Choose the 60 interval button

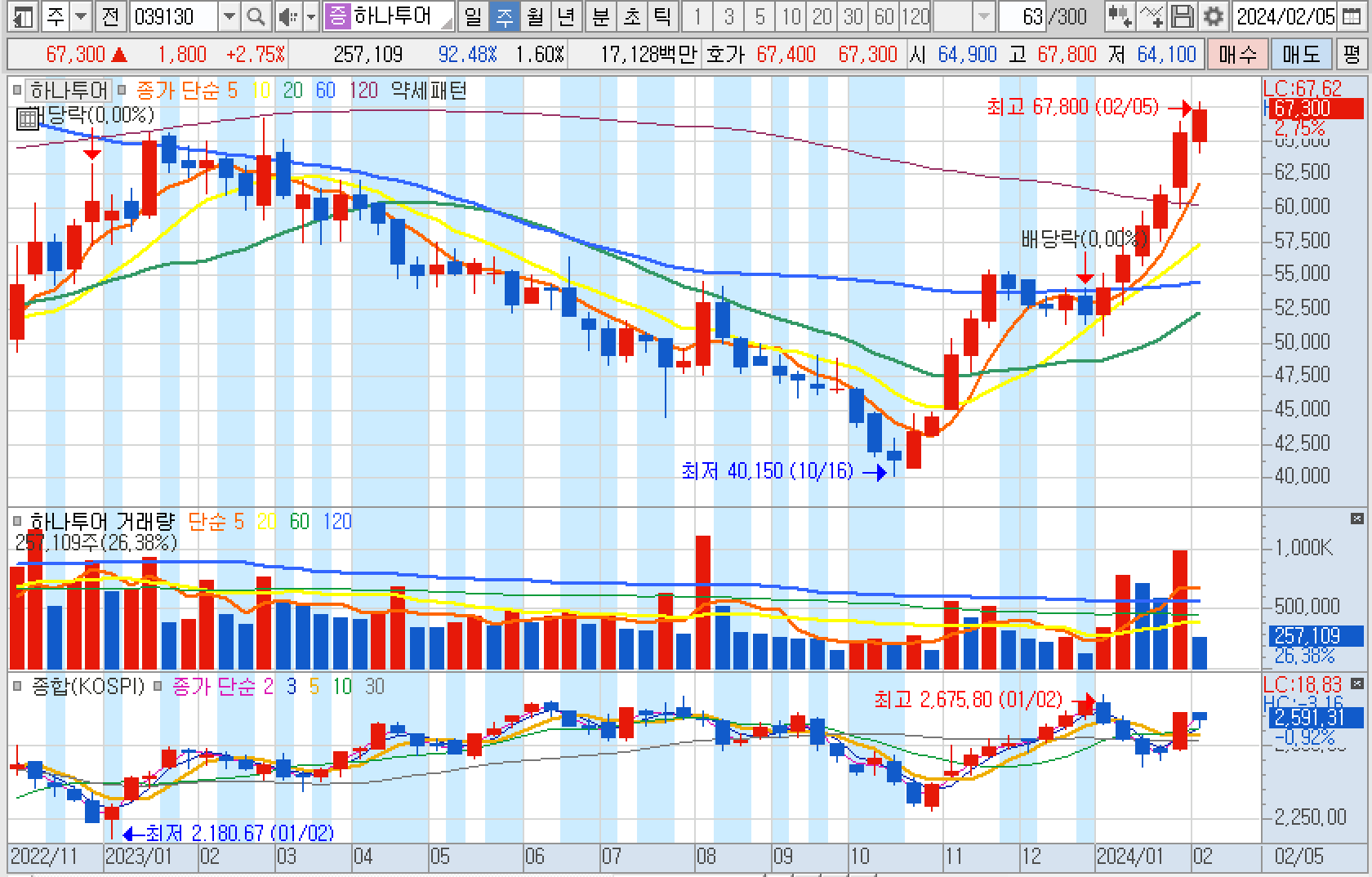coord(884,16)
